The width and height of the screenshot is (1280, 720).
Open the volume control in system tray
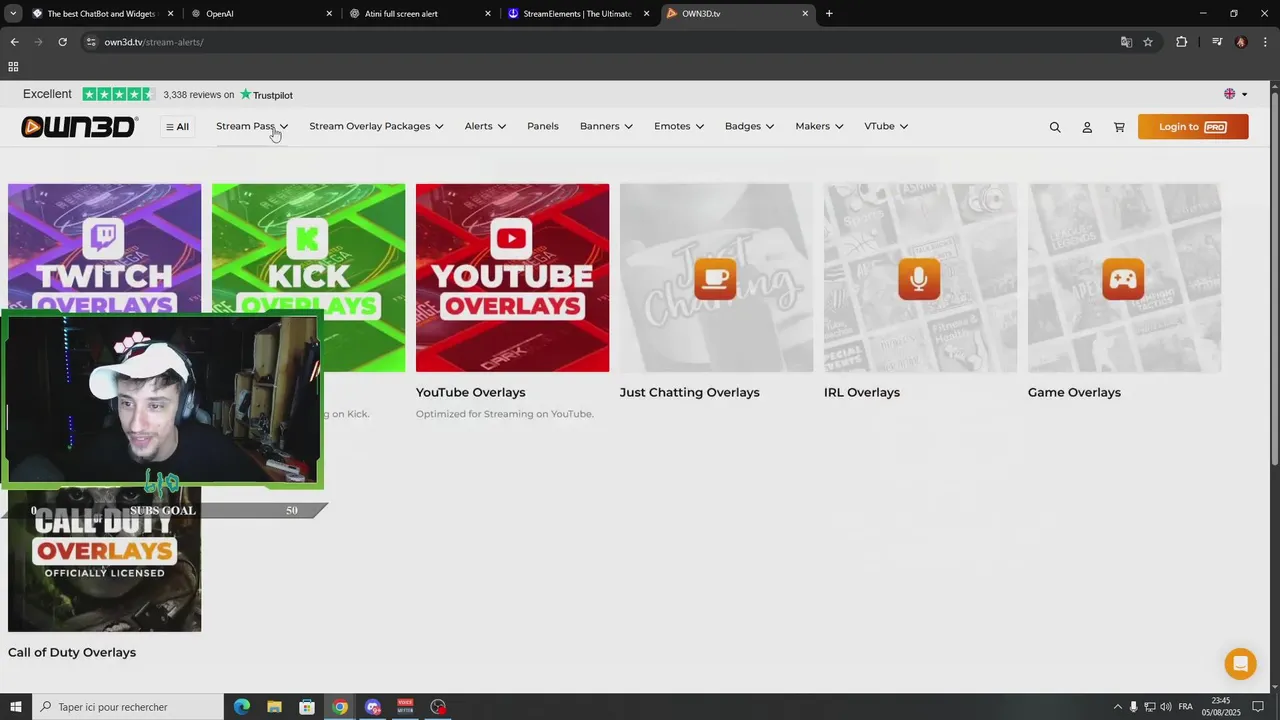tap(1166, 707)
